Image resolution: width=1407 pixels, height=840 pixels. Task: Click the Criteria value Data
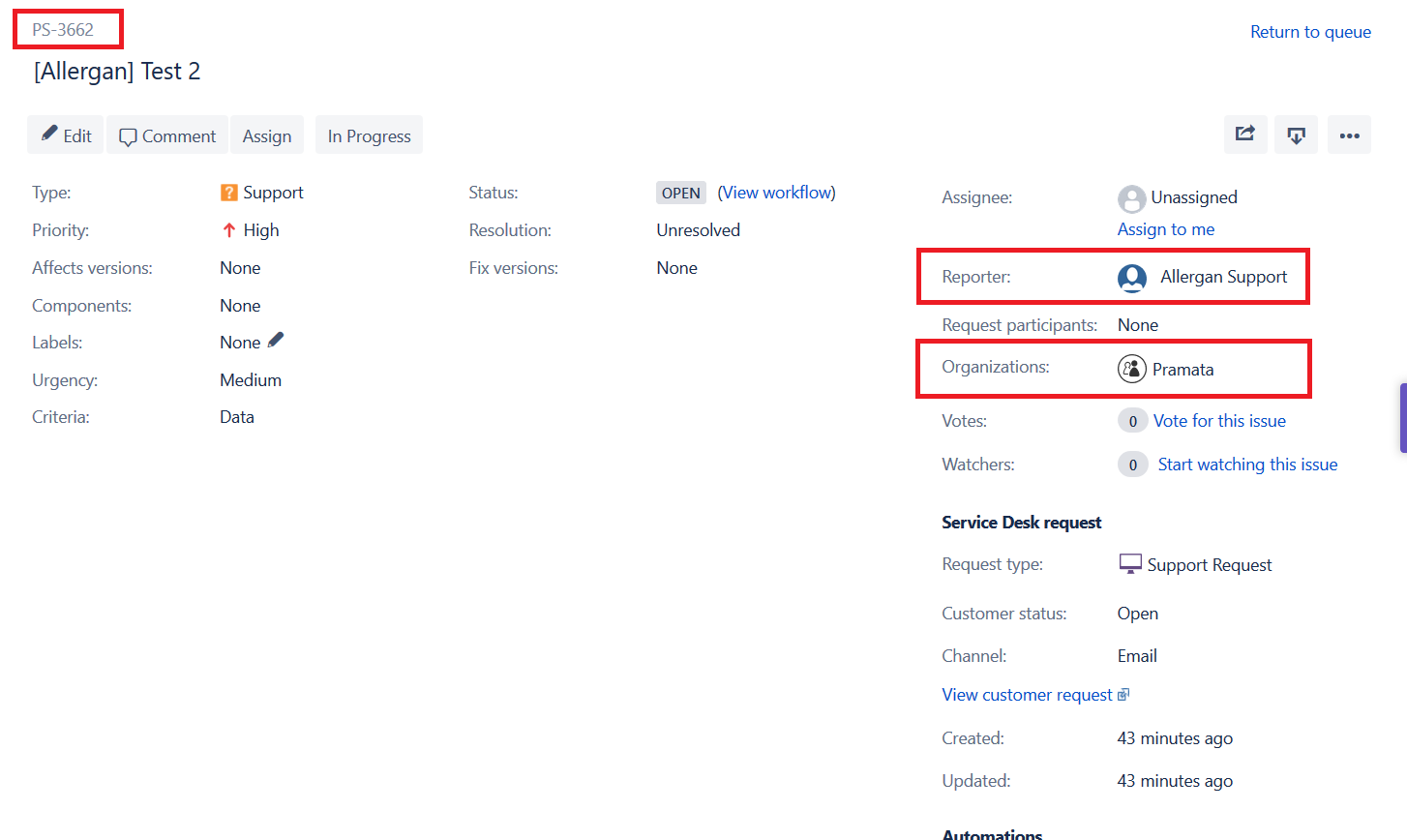pyautogui.click(x=237, y=417)
